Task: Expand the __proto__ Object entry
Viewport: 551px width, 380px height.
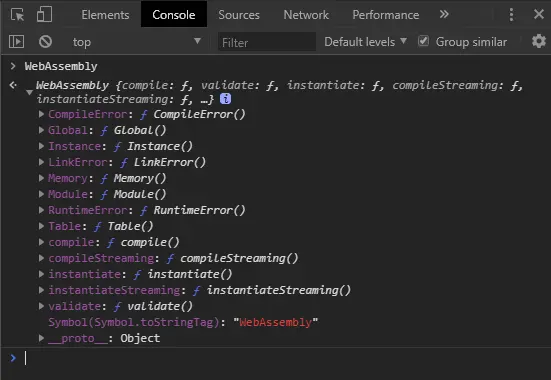Action: pyautogui.click(x=41, y=338)
